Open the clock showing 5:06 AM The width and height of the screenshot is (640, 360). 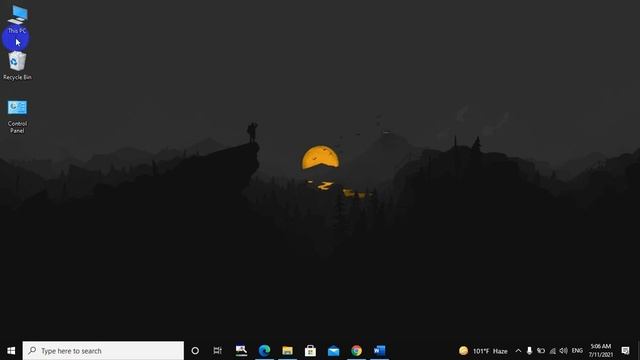[x=601, y=351]
